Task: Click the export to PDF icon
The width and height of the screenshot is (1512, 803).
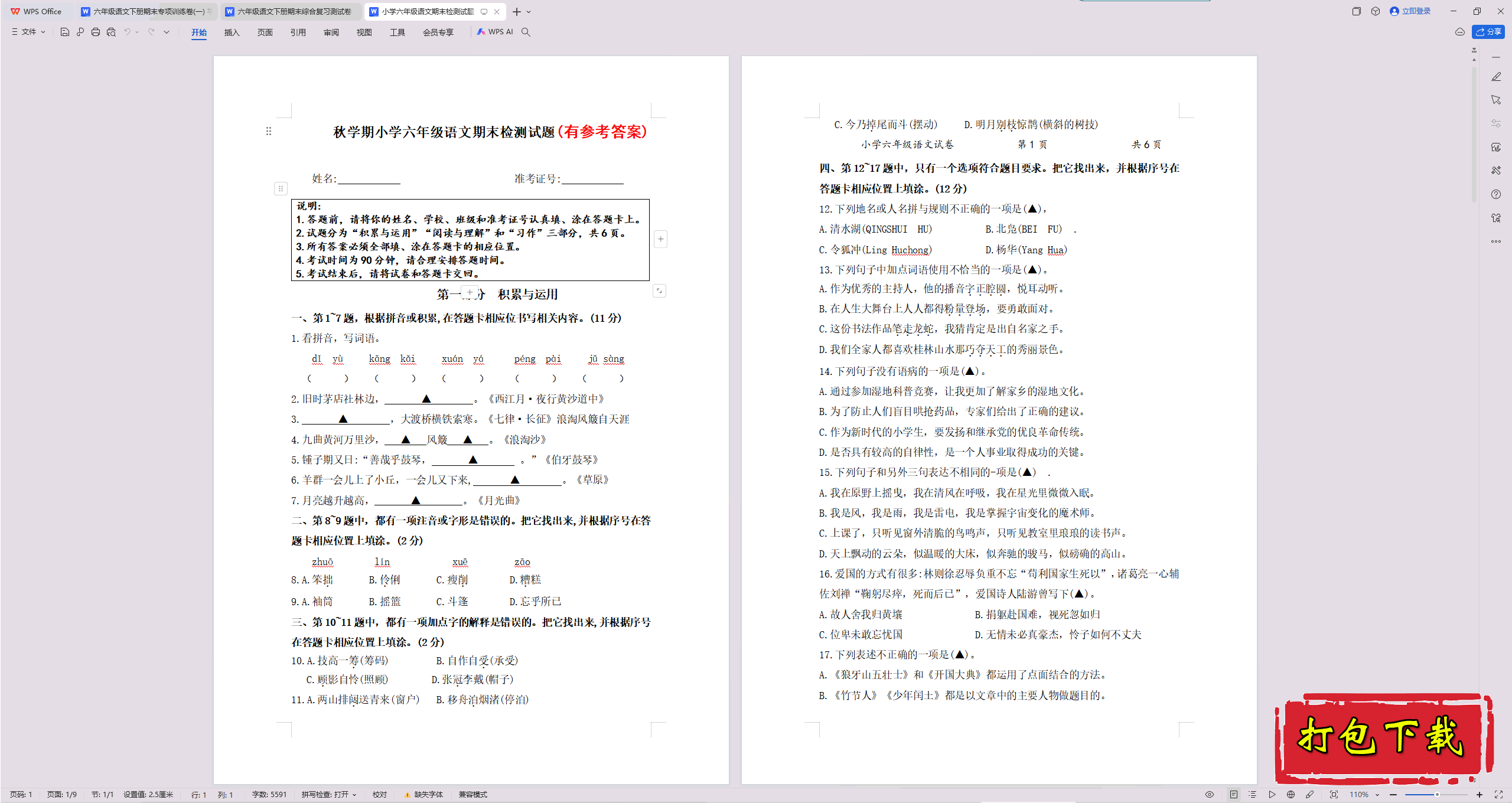Action: point(80,32)
